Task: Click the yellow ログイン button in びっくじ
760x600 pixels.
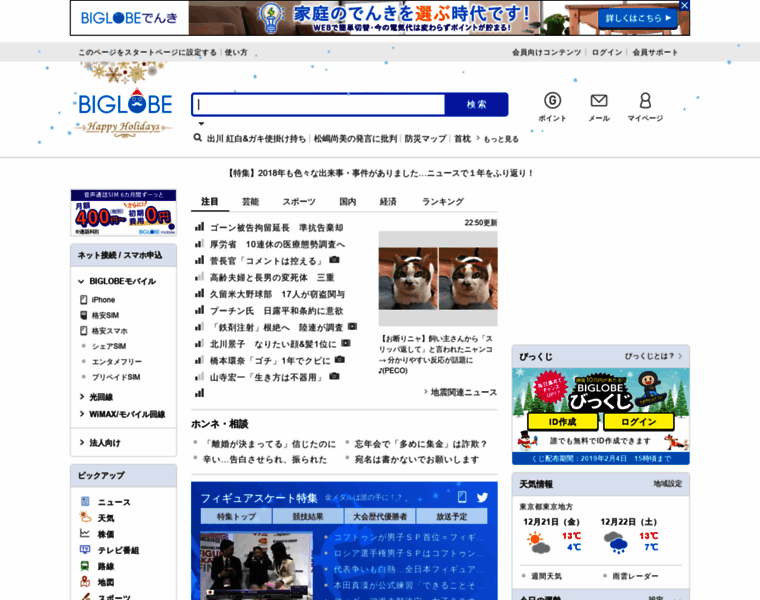Action: click(x=639, y=422)
